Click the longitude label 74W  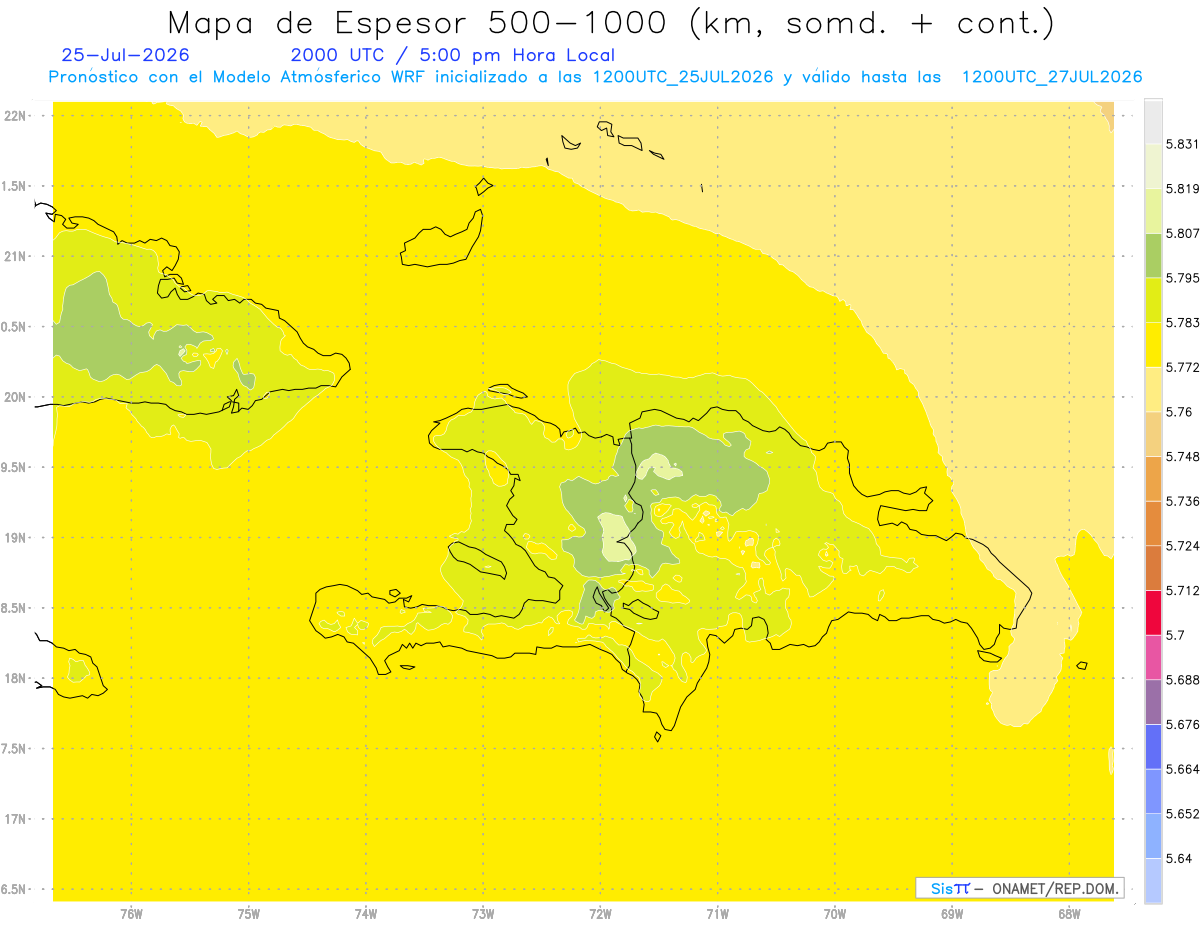(365, 914)
